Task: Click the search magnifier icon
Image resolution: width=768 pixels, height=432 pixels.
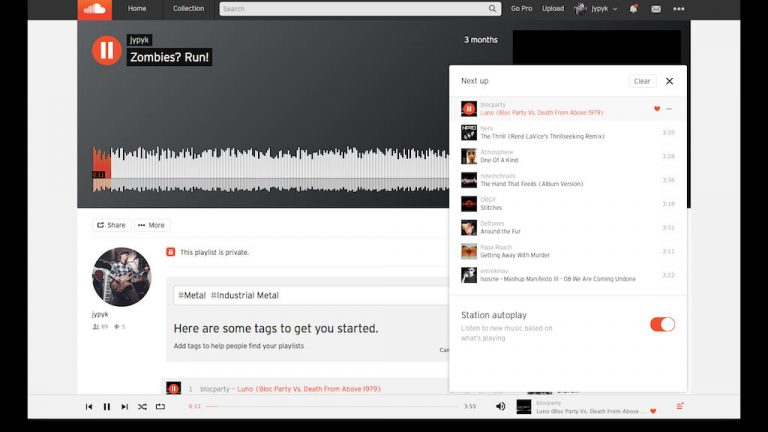Action: pyautogui.click(x=492, y=9)
